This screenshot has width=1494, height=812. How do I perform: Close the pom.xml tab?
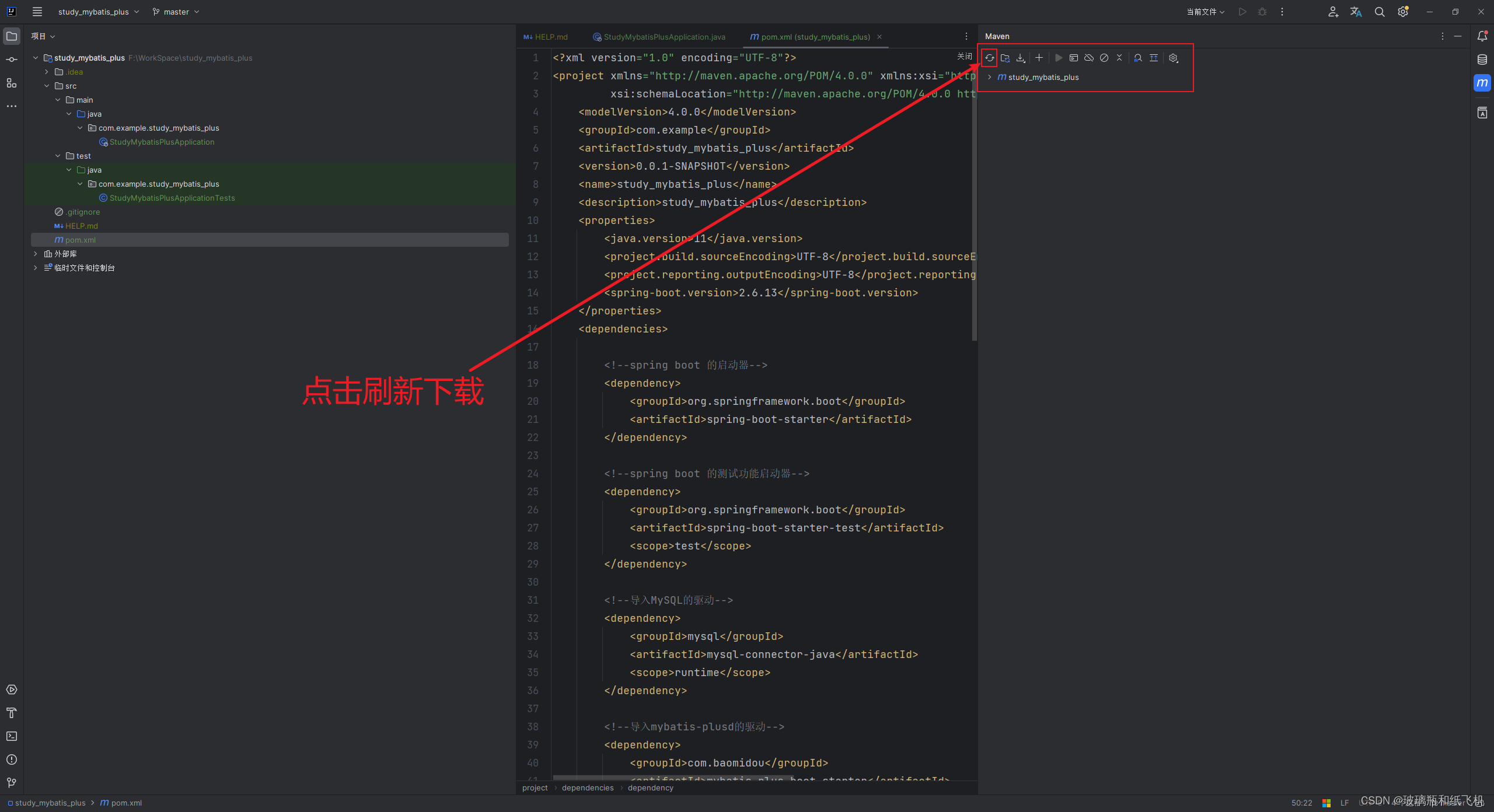(x=879, y=37)
